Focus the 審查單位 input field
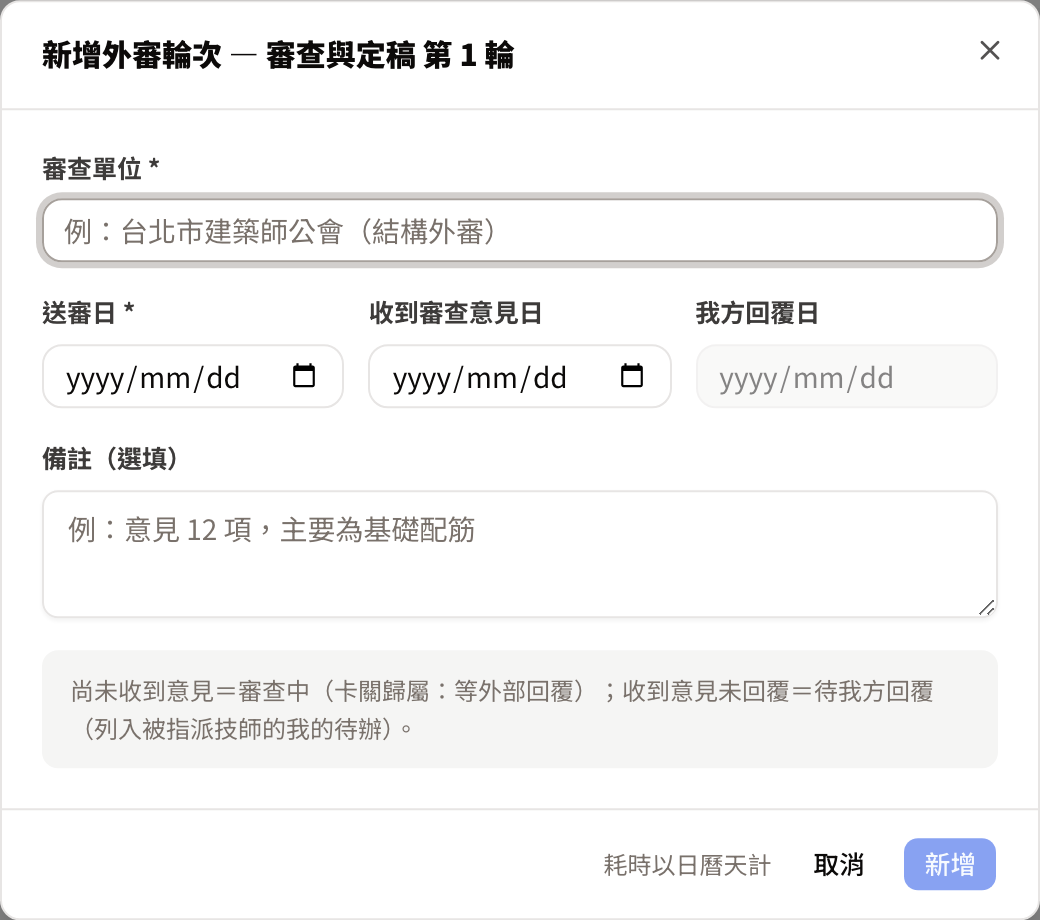Viewport: 1040px width, 920px height. (x=520, y=231)
